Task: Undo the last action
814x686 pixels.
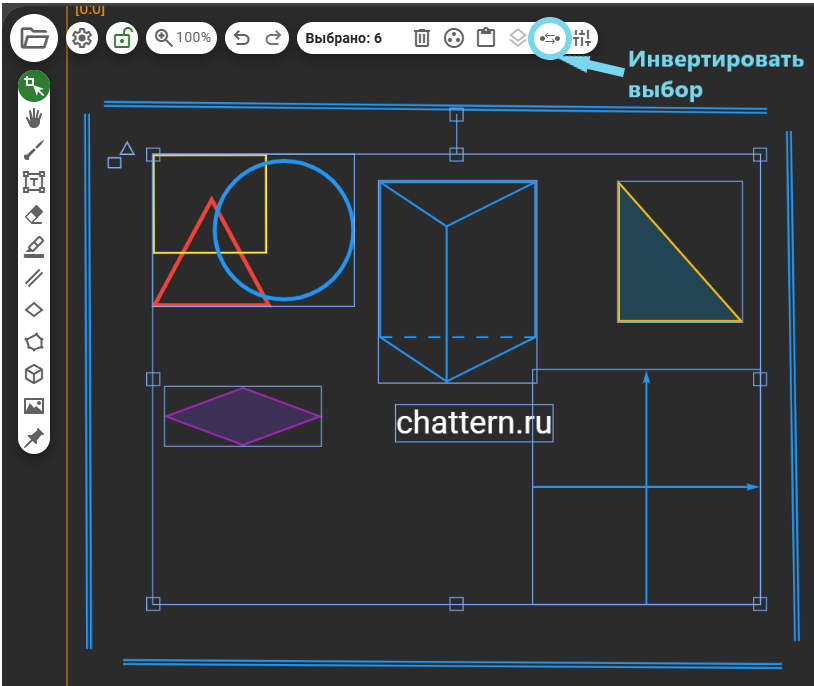Action: coord(241,39)
